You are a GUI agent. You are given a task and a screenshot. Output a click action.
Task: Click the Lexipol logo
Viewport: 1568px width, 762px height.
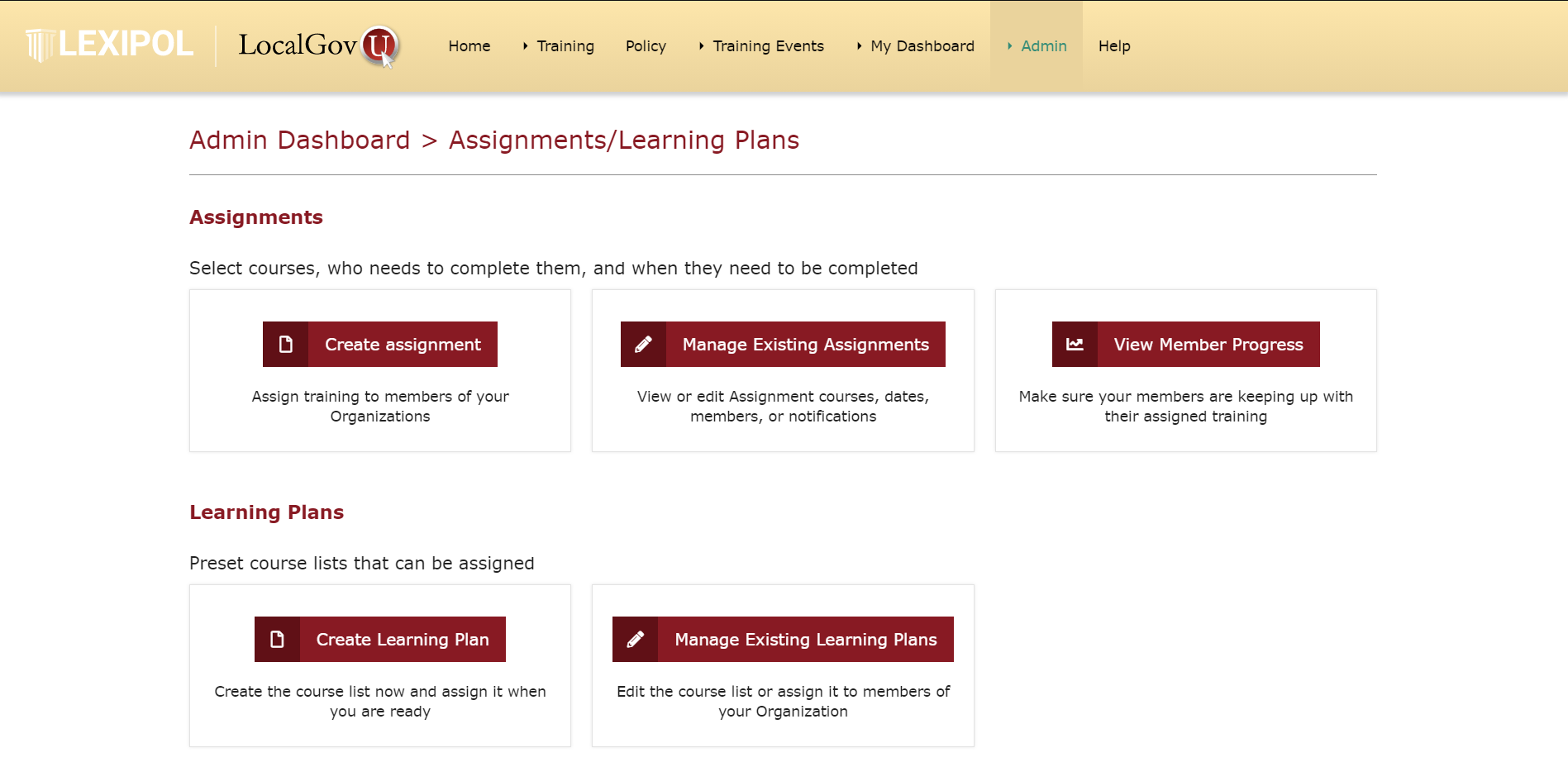(109, 45)
